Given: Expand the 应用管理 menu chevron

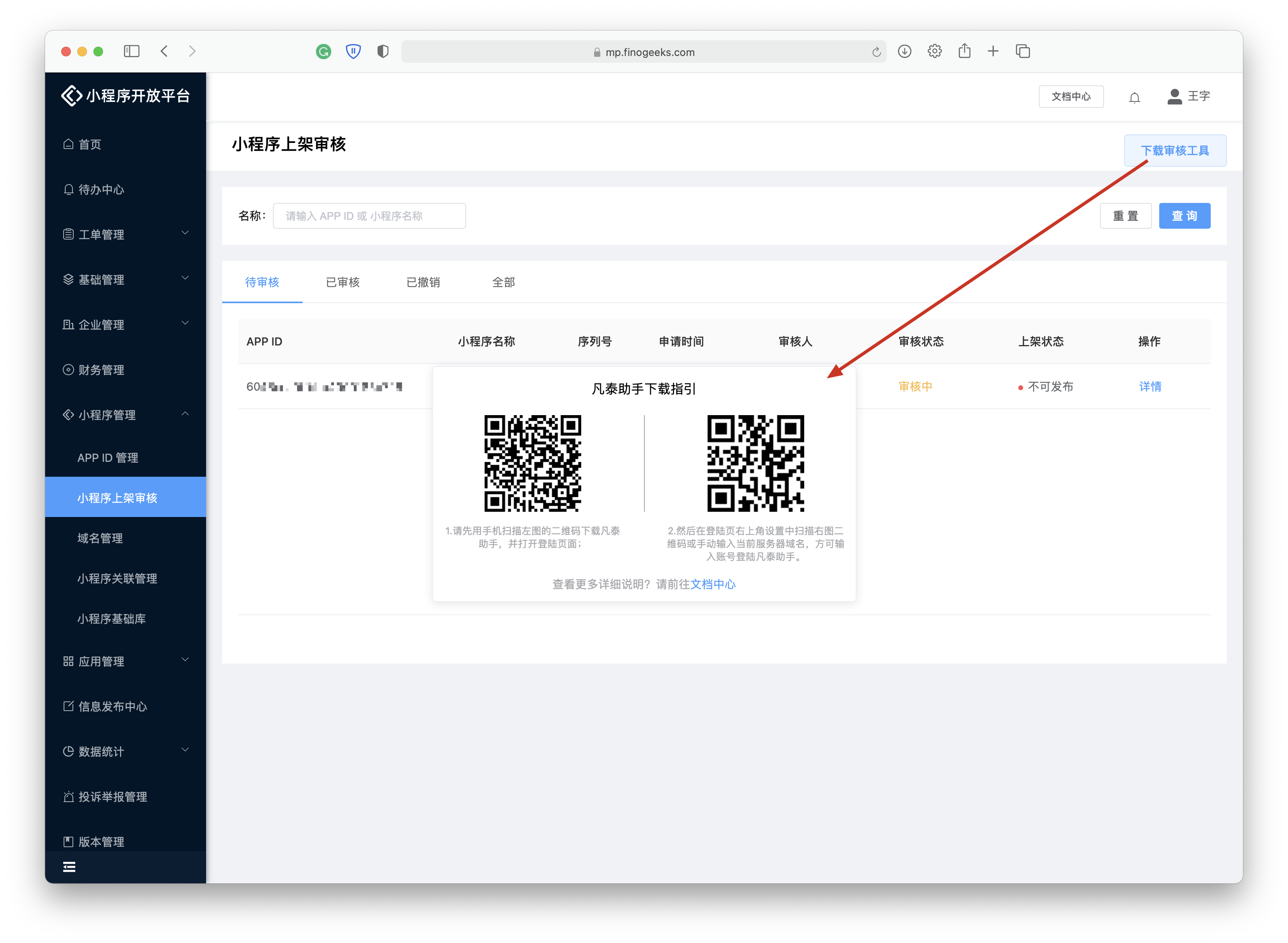Looking at the screenshot, I should point(185,660).
